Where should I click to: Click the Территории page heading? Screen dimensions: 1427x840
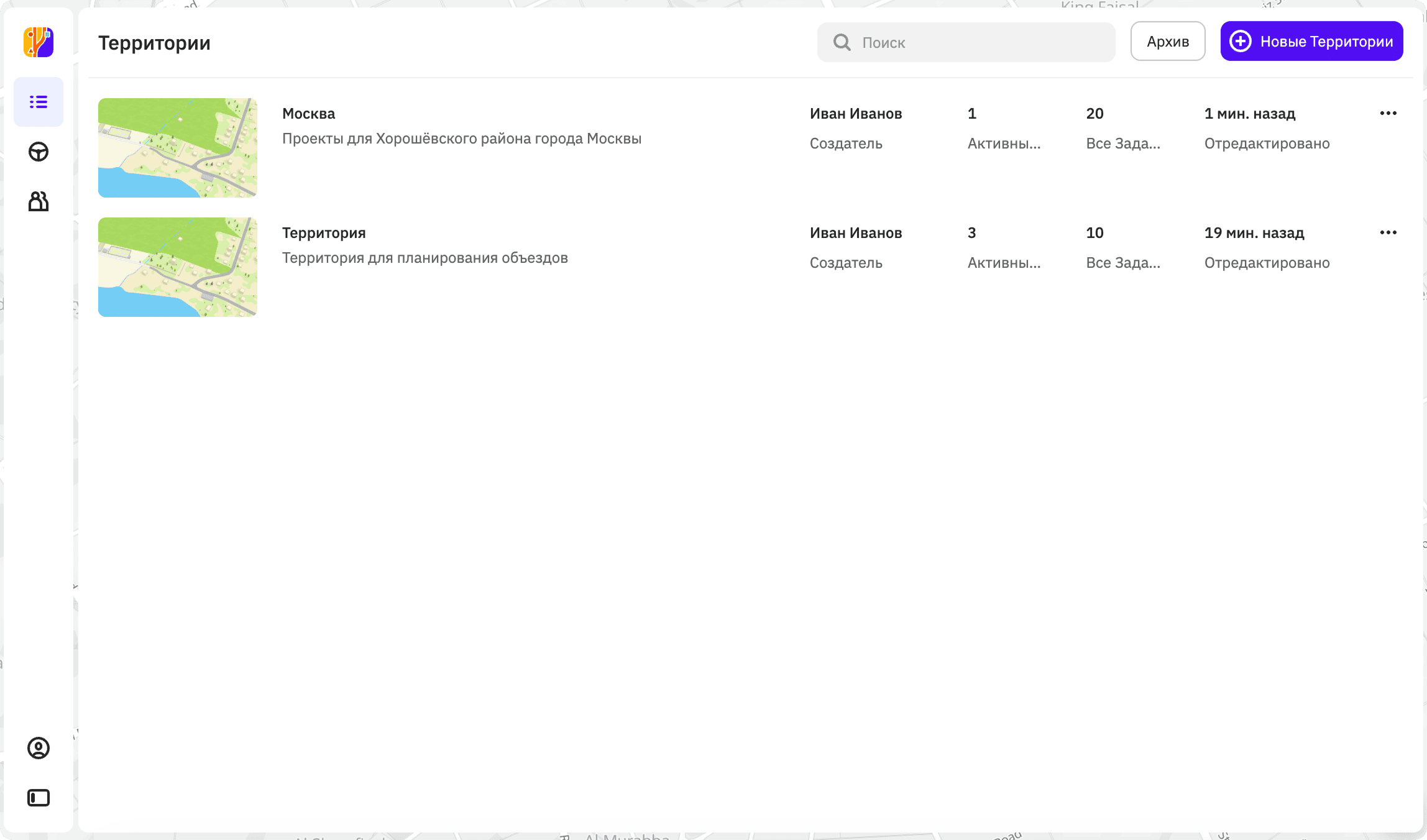154,43
